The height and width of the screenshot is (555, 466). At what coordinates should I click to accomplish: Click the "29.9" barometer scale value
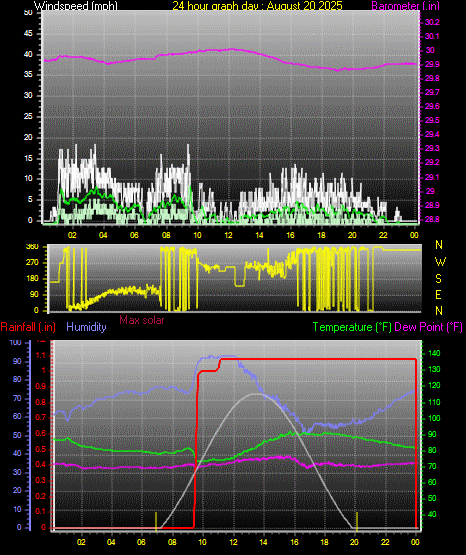pos(432,64)
